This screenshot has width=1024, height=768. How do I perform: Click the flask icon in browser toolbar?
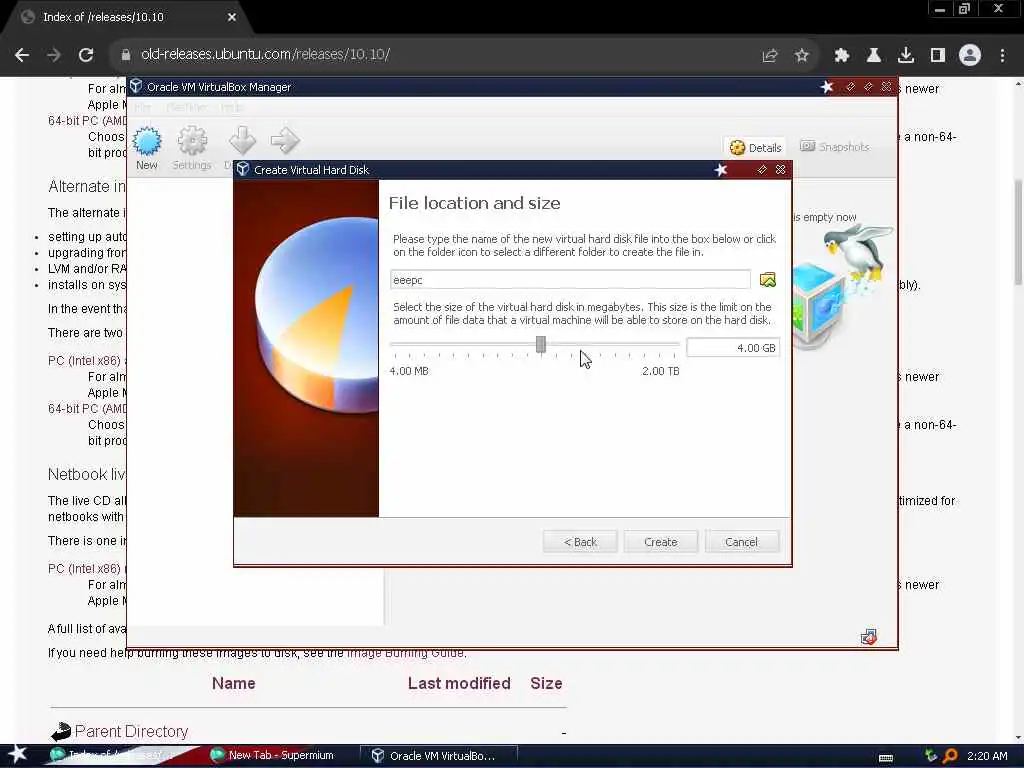click(x=874, y=56)
